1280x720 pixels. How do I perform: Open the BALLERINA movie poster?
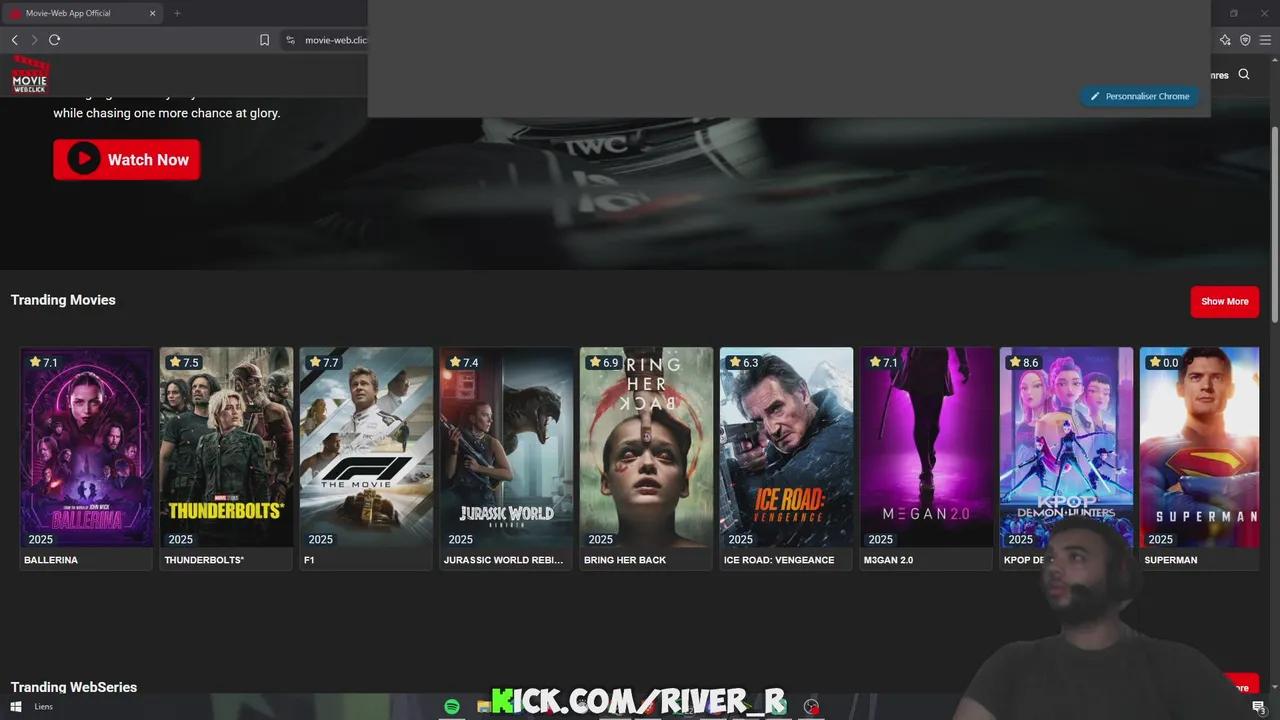coord(86,447)
